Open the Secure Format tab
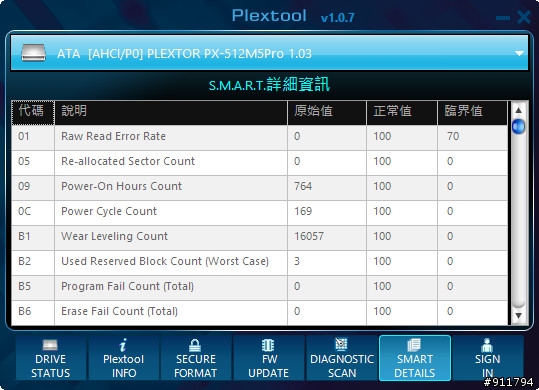 tap(196, 358)
